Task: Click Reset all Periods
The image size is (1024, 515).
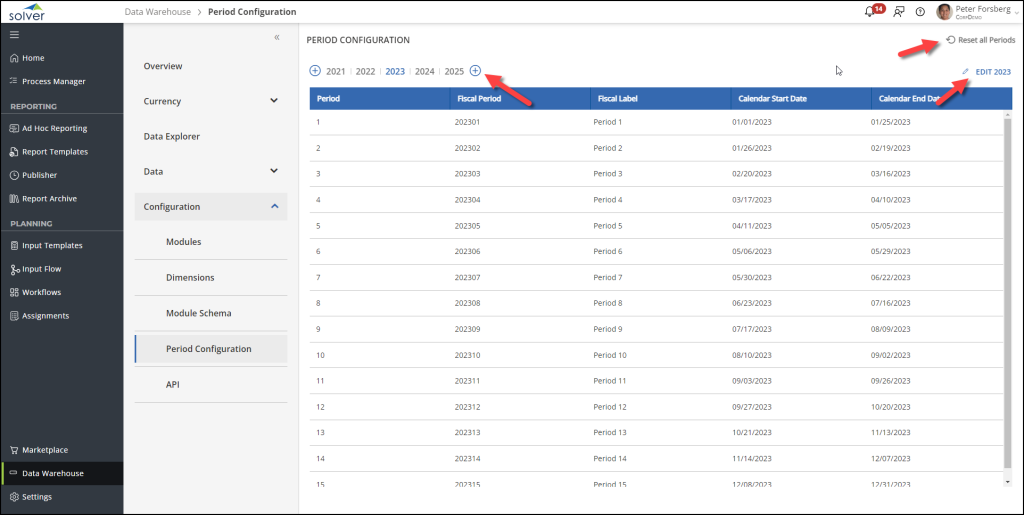Action: point(980,40)
